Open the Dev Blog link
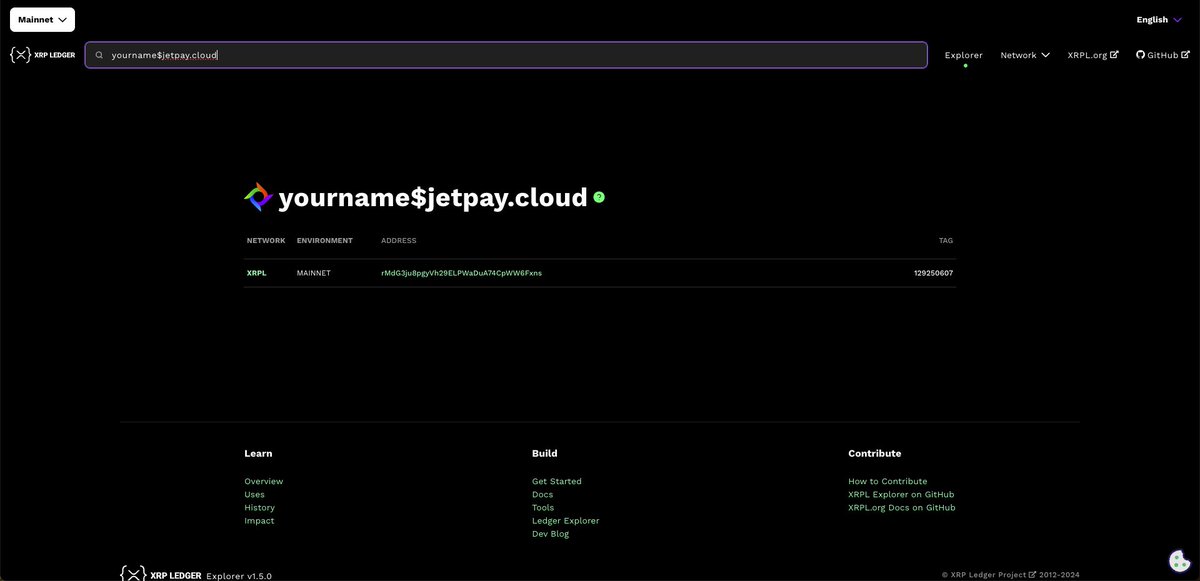The width and height of the screenshot is (1200, 581). click(550, 533)
